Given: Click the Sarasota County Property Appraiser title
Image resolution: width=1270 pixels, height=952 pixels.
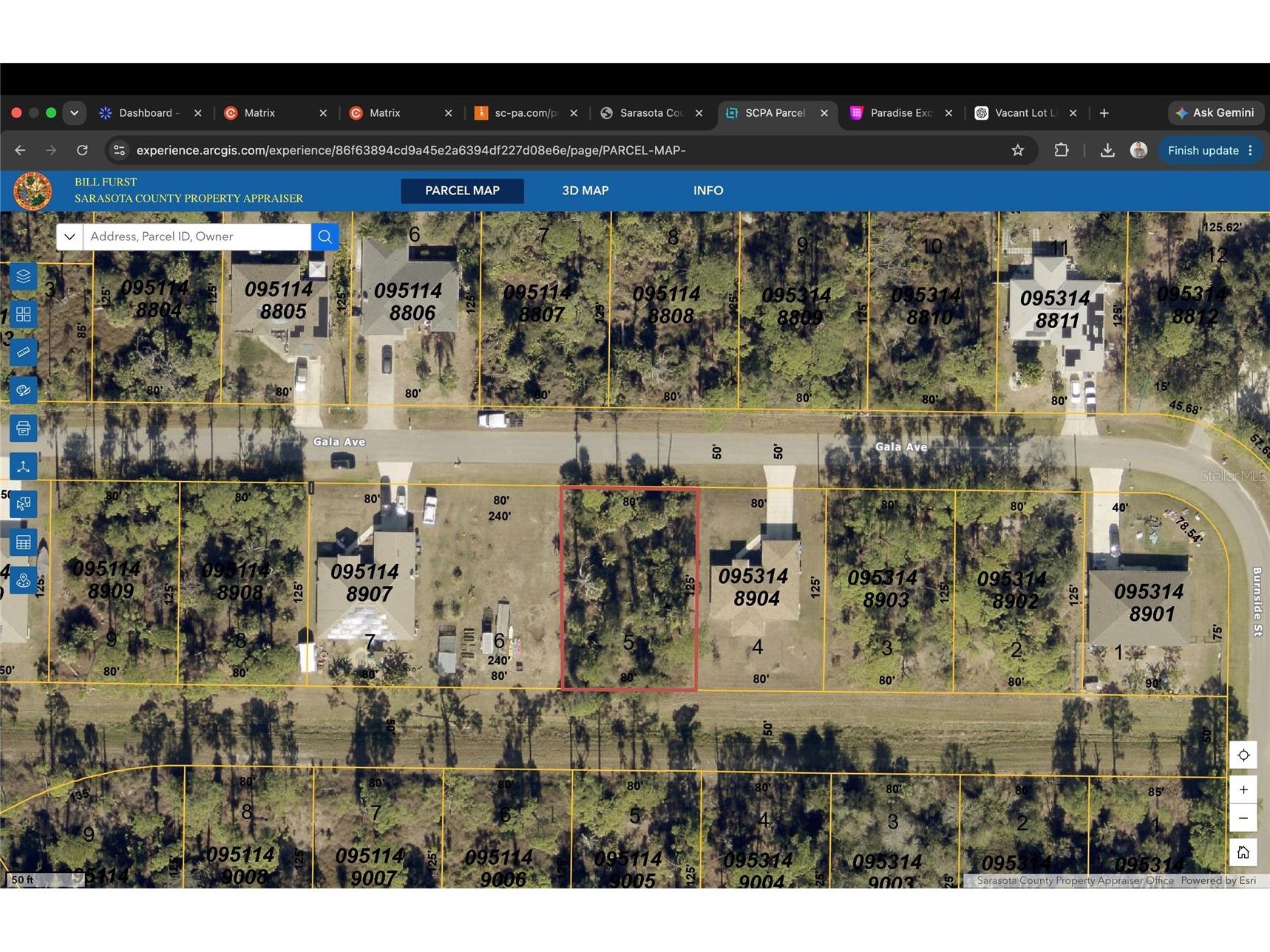Looking at the screenshot, I should (189, 198).
